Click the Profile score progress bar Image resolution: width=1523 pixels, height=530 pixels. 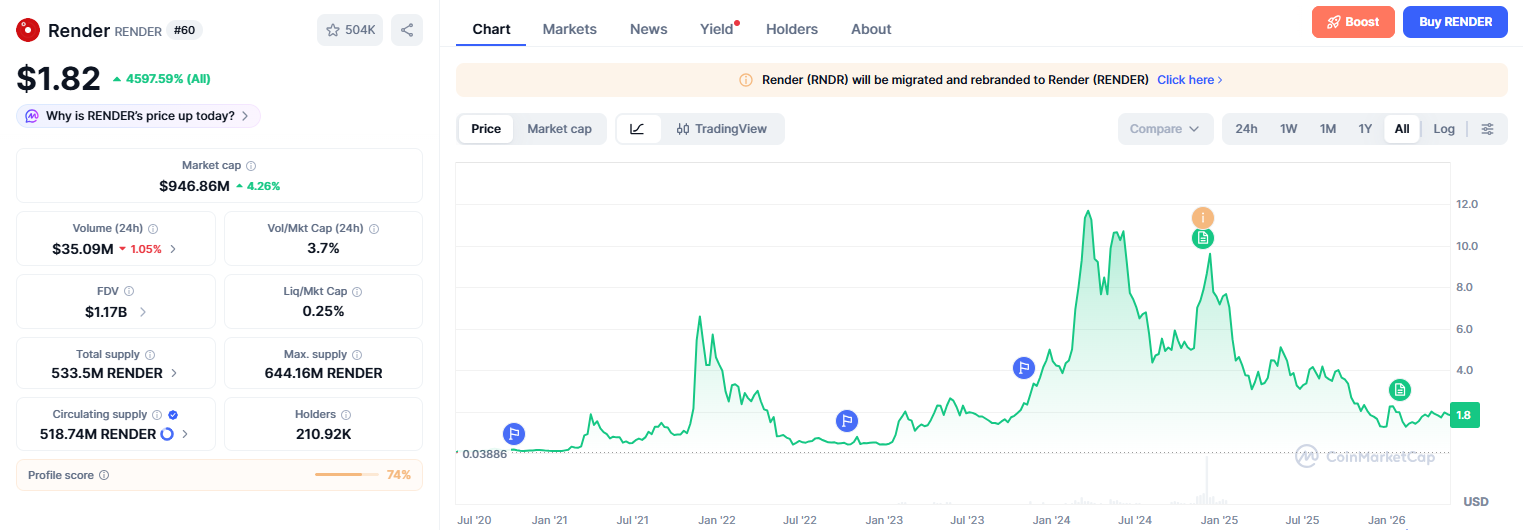(x=346, y=475)
